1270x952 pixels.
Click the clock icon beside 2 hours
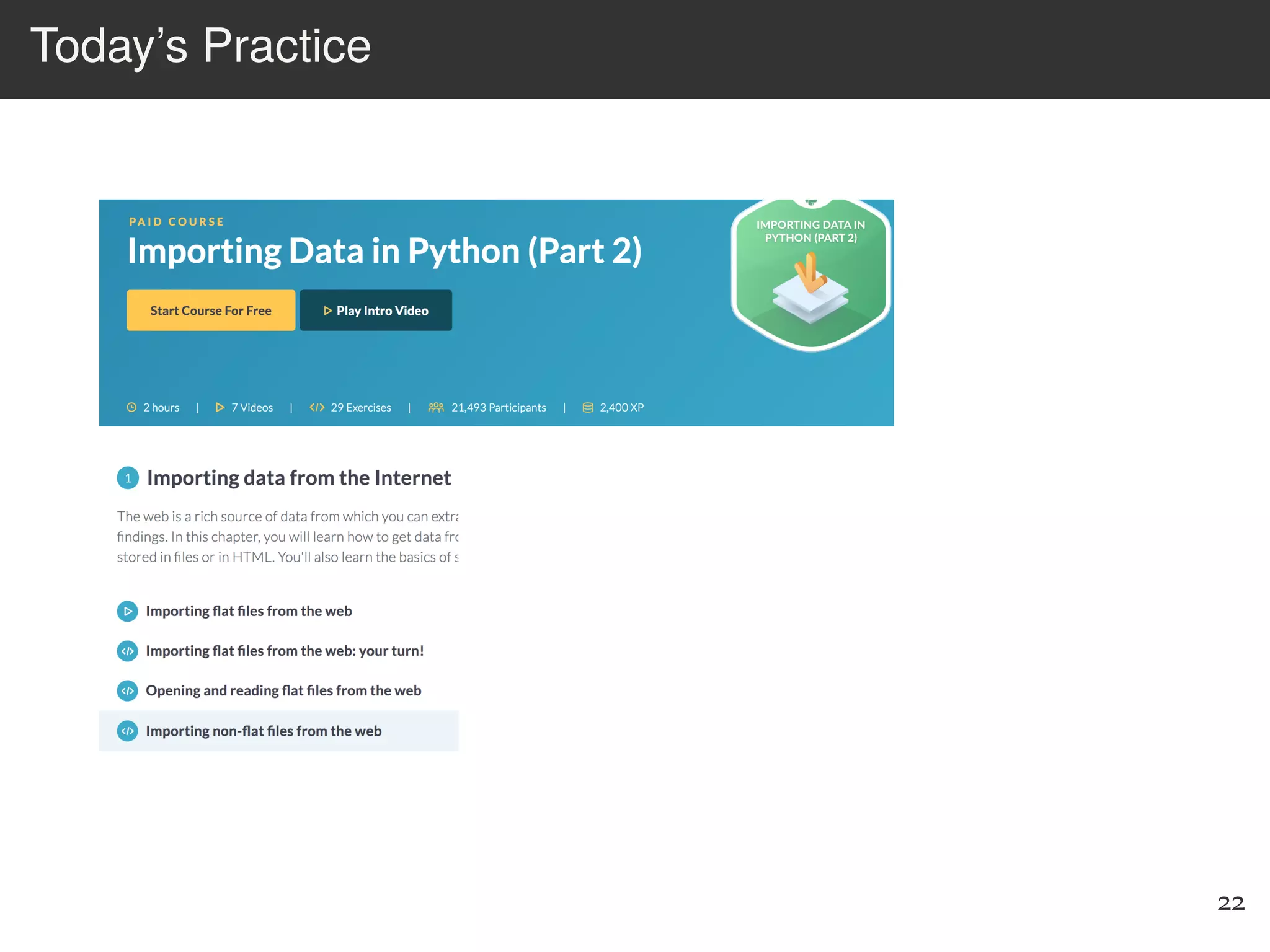coord(131,407)
